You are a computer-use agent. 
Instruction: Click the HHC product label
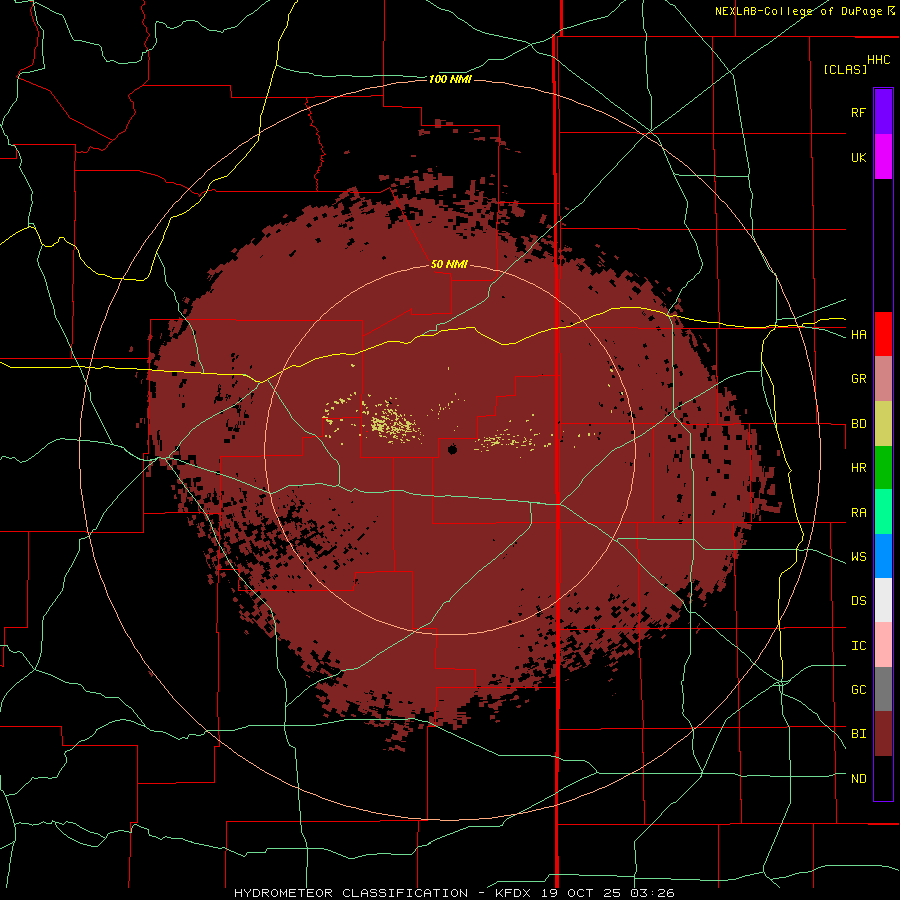pos(878,60)
